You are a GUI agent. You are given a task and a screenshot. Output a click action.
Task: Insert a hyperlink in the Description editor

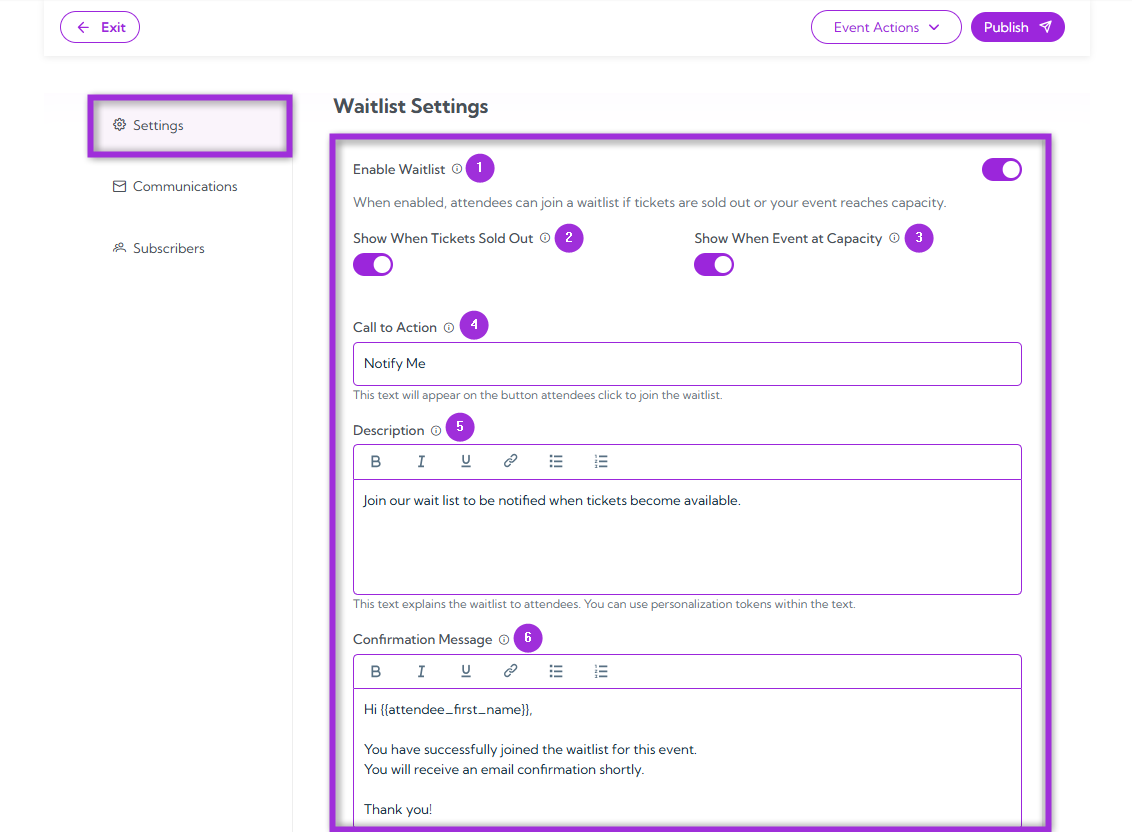(x=511, y=461)
